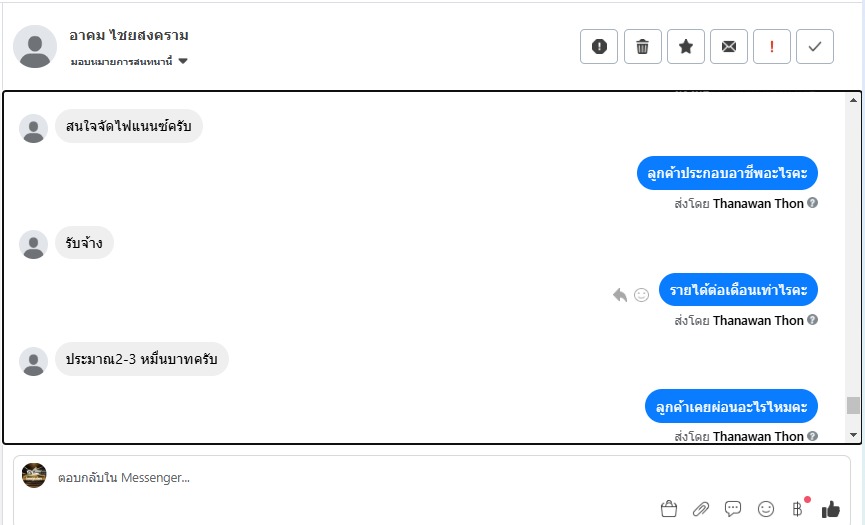Viewport: 865px width, 525px height.
Task: Open อาคม ไชยสงคราม contact name link
Action: tap(129, 36)
